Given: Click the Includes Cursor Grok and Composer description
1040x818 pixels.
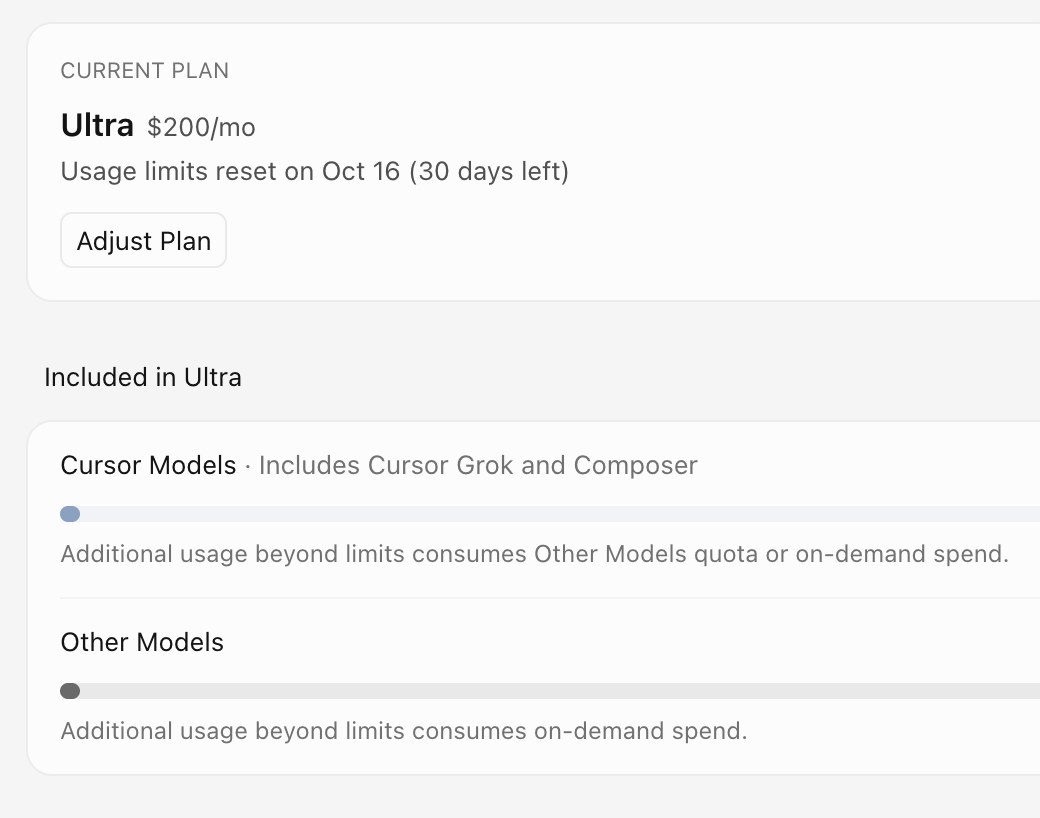Looking at the screenshot, I should click(x=478, y=466).
